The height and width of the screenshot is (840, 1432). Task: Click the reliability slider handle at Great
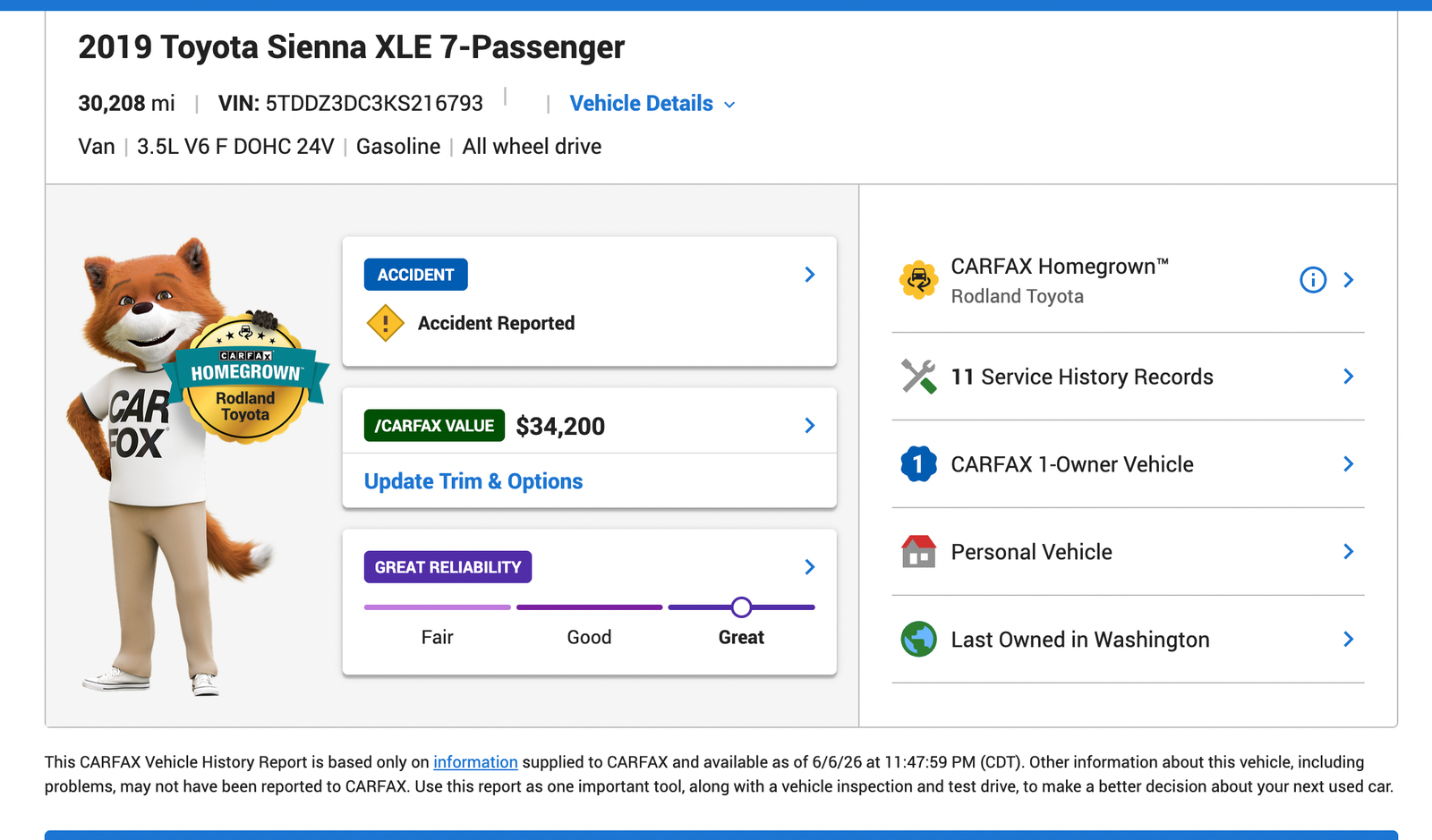(741, 607)
